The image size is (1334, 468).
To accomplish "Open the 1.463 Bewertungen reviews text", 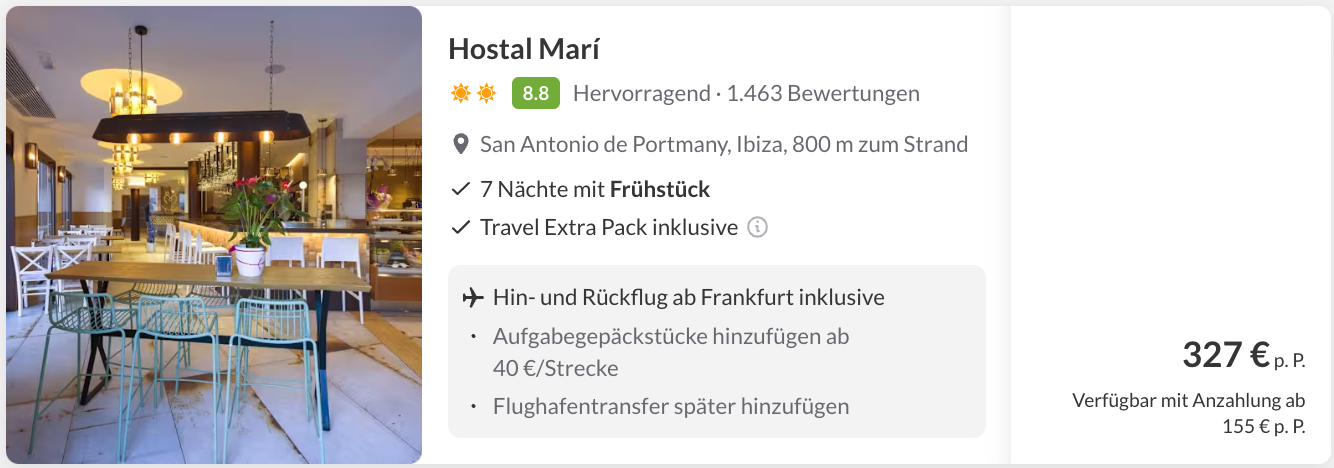I will pos(823,94).
